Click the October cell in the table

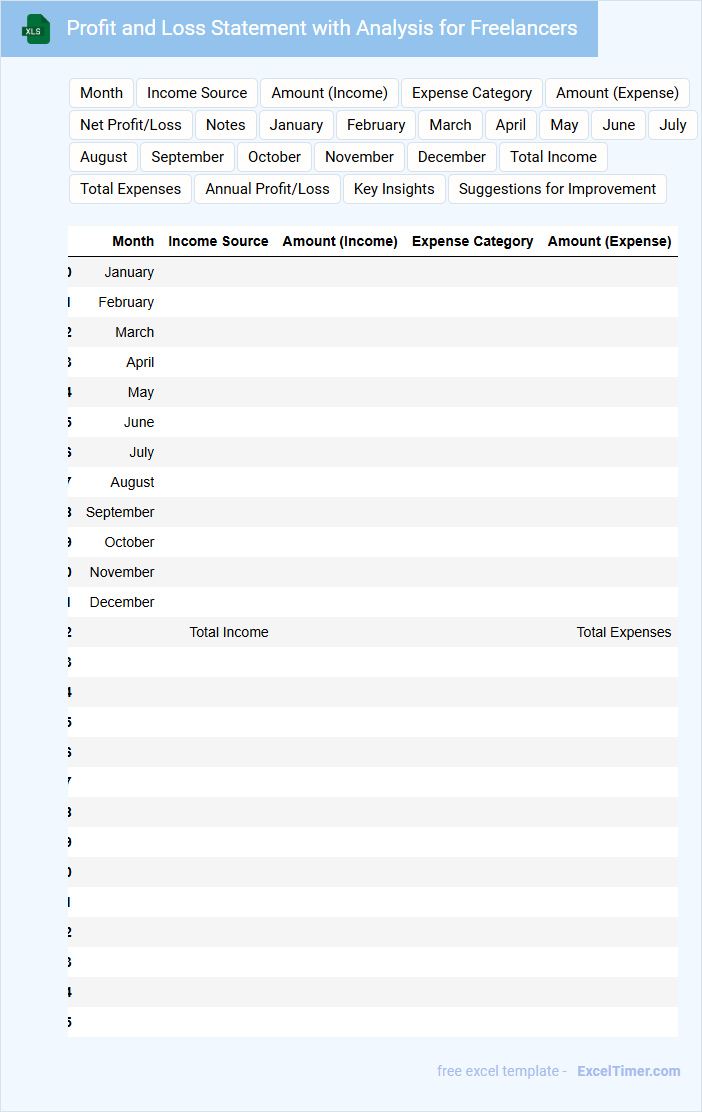pyautogui.click(x=129, y=542)
